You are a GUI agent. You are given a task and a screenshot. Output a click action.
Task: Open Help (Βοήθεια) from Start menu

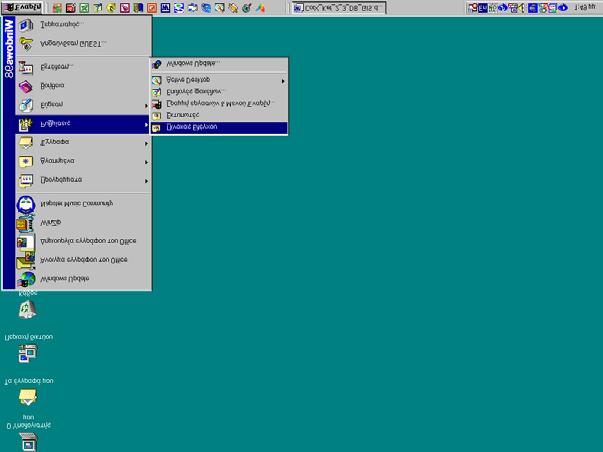pos(83,86)
